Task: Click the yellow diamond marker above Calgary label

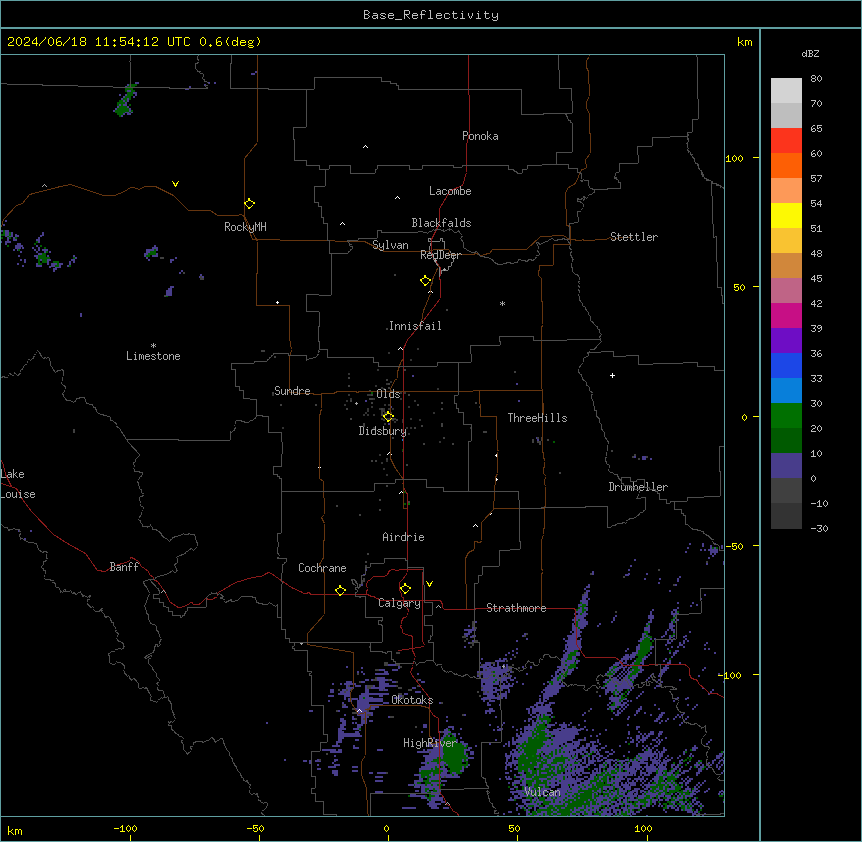Action: tap(405, 589)
